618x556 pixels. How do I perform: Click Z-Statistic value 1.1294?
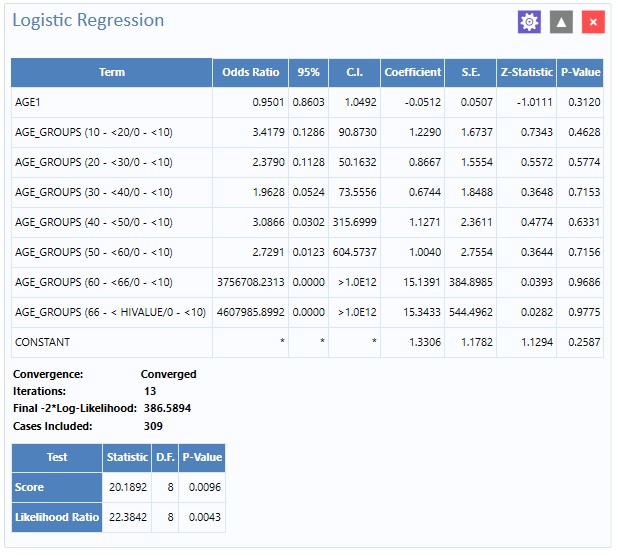coord(537,342)
